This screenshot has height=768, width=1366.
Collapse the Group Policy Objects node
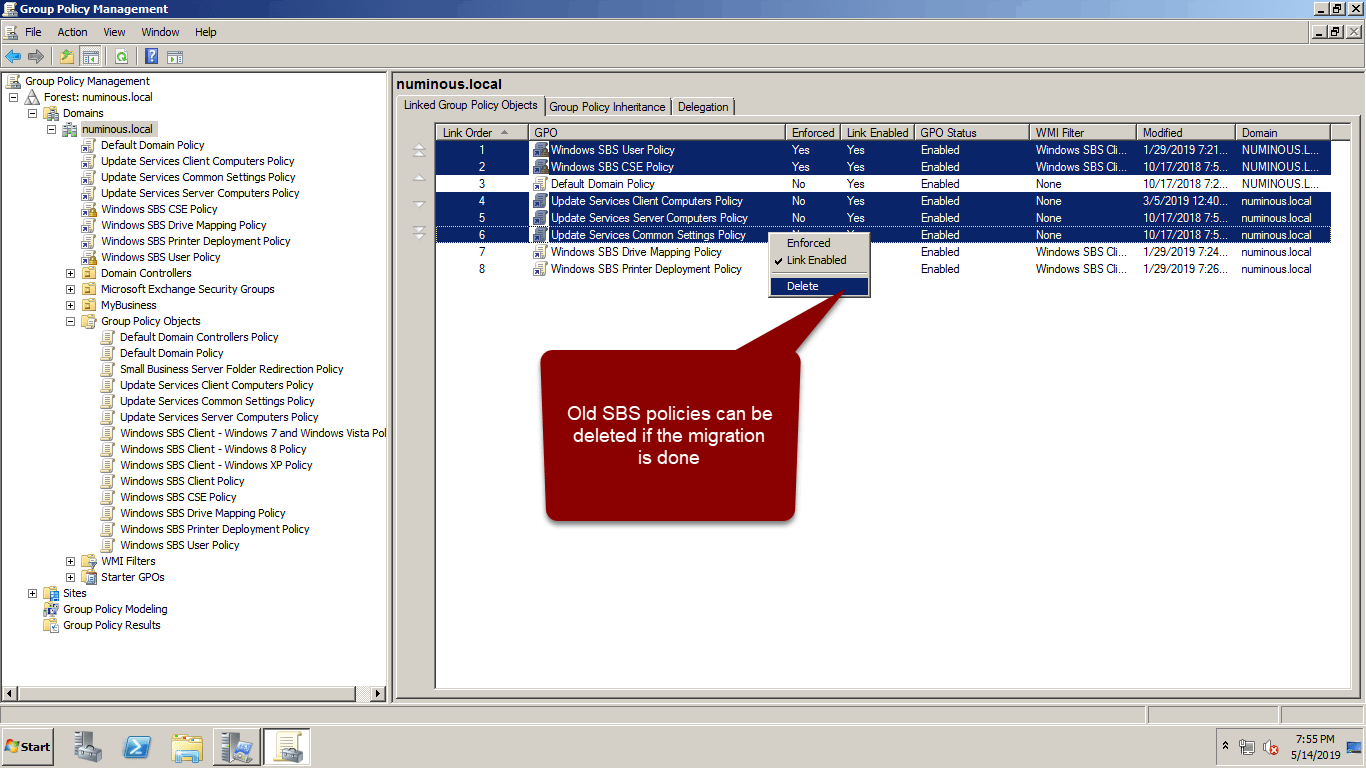71,321
